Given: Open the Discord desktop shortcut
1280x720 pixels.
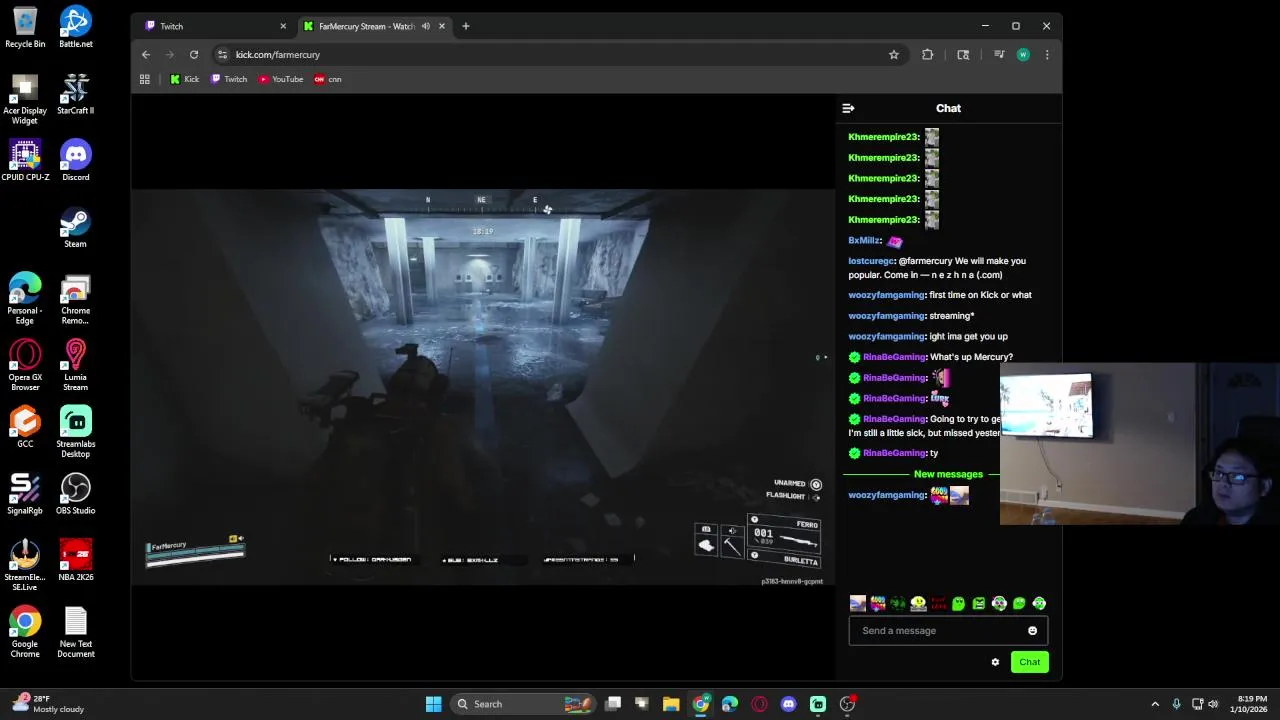Looking at the screenshot, I should 75,160.
